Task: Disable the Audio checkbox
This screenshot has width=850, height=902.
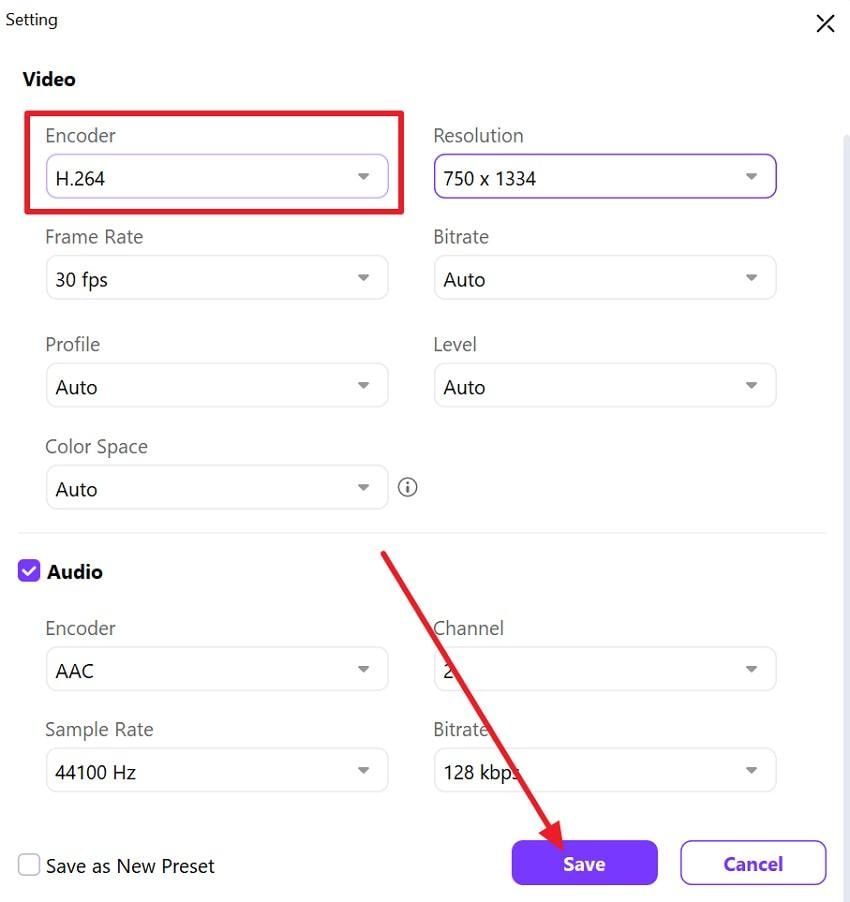Action: (x=27, y=571)
